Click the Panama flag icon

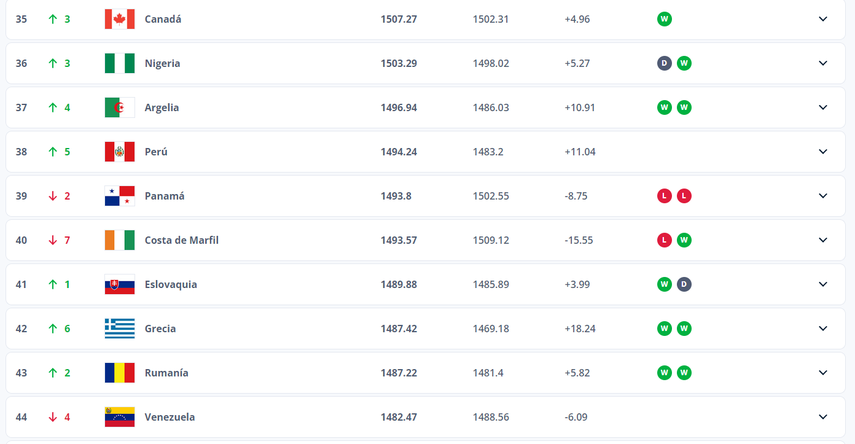[119, 196]
